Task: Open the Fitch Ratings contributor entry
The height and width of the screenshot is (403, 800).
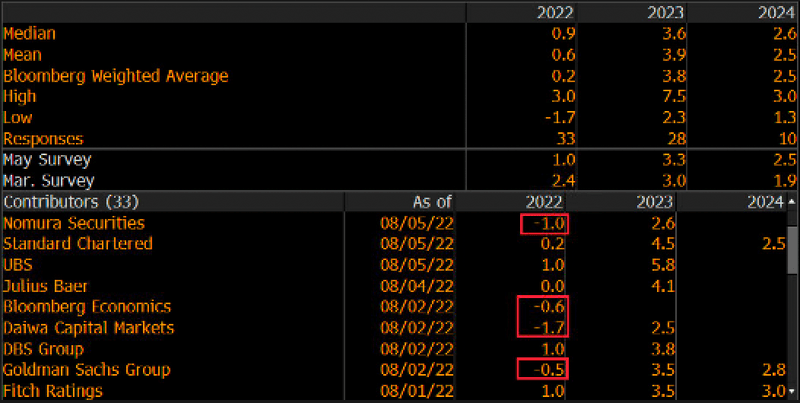Action: pos(53,391)
